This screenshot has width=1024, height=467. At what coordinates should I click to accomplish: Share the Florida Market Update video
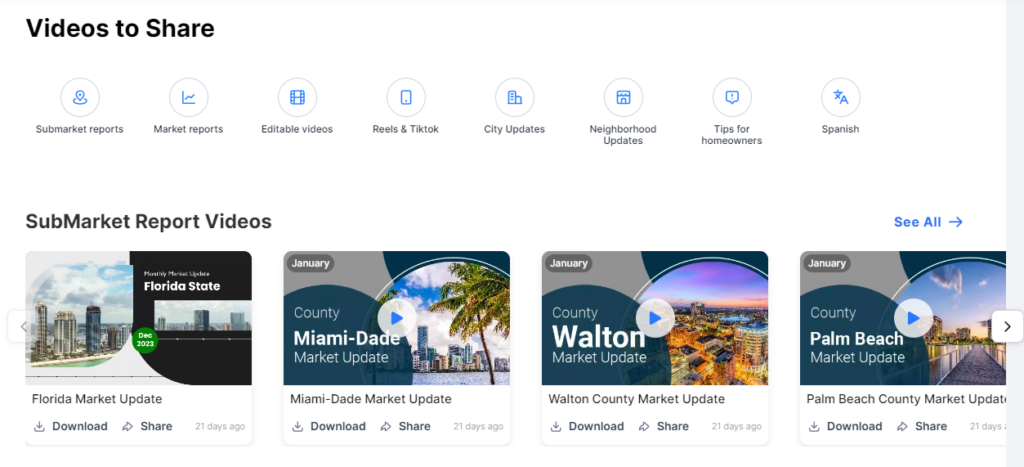147,426
